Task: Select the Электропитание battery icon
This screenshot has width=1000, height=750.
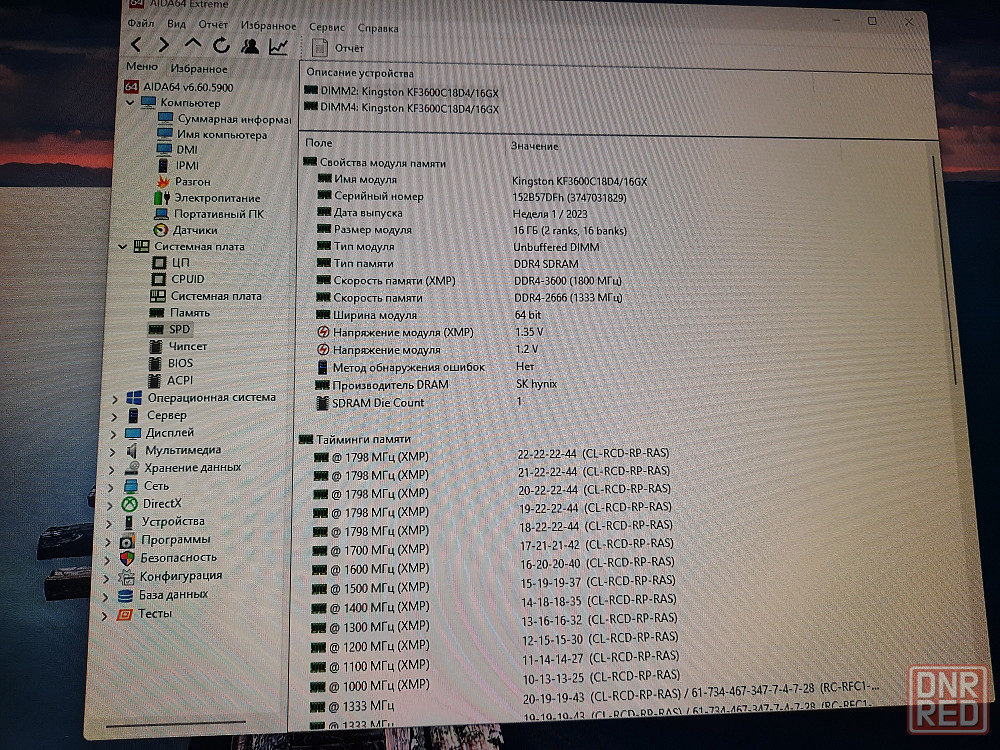Action: 162,198
